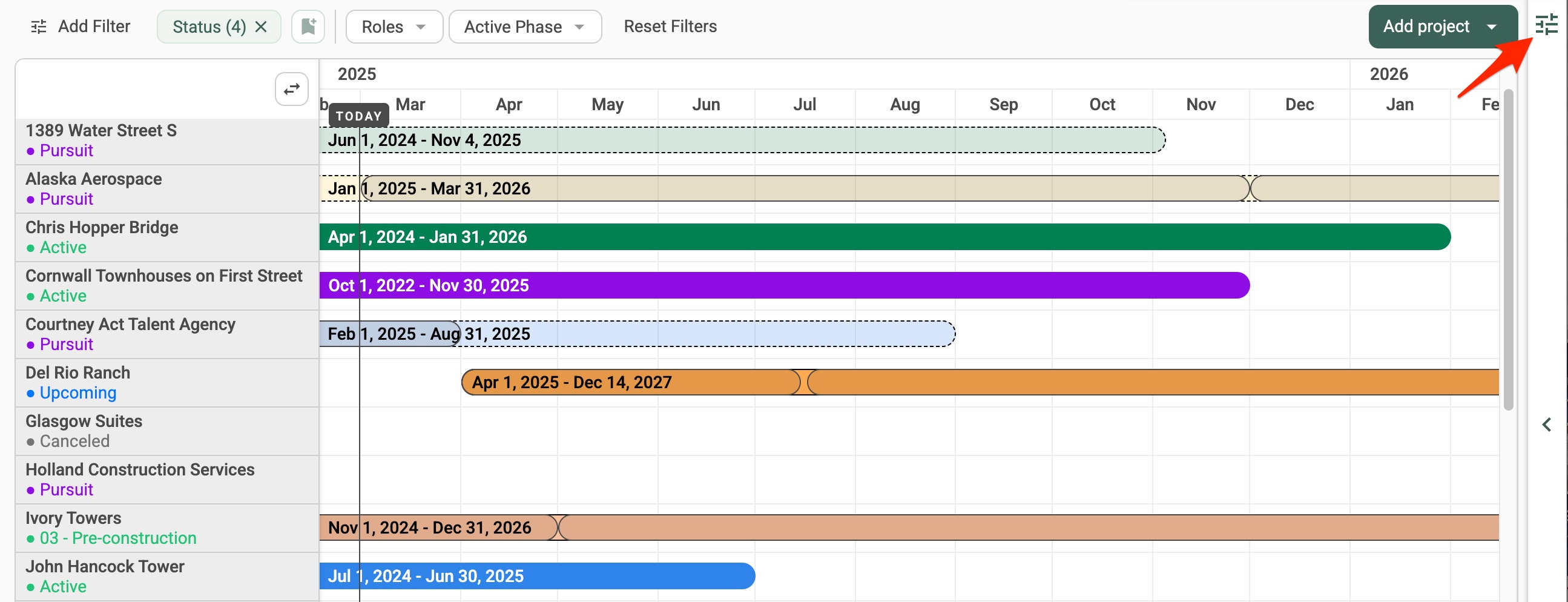Viewport: 1568px width, 602px height.
Task: Click Reset Filters
Action: [x=670, y=26]
